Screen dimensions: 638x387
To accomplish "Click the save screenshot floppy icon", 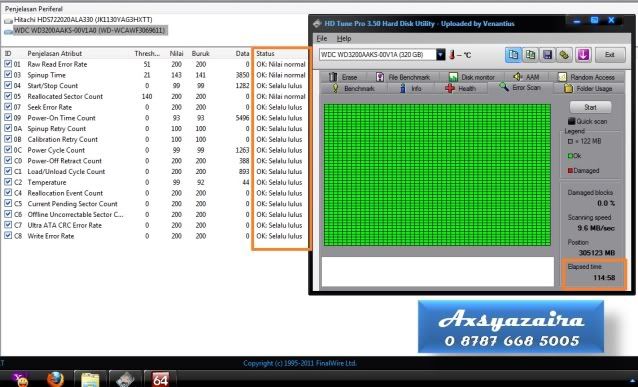I will click(547, 55).
